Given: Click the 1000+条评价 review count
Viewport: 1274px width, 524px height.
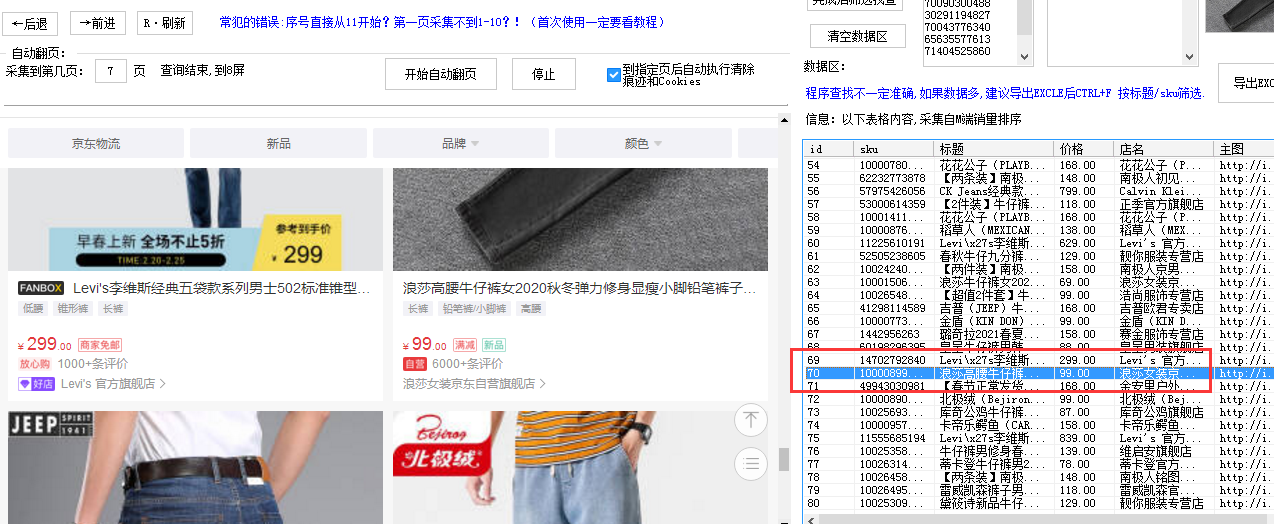Looking at the screenshot, I should click(93, 364).
